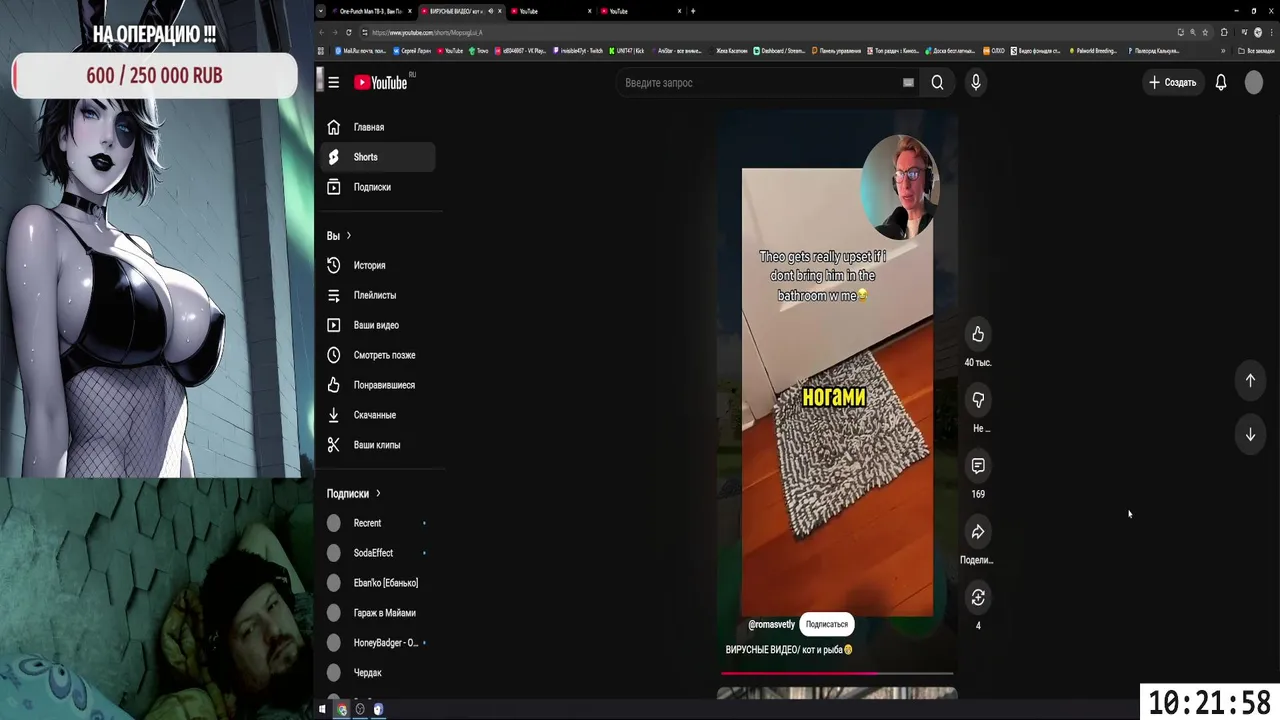
Task: Open the Гараж в Майами channel
Action: point(378,613)
